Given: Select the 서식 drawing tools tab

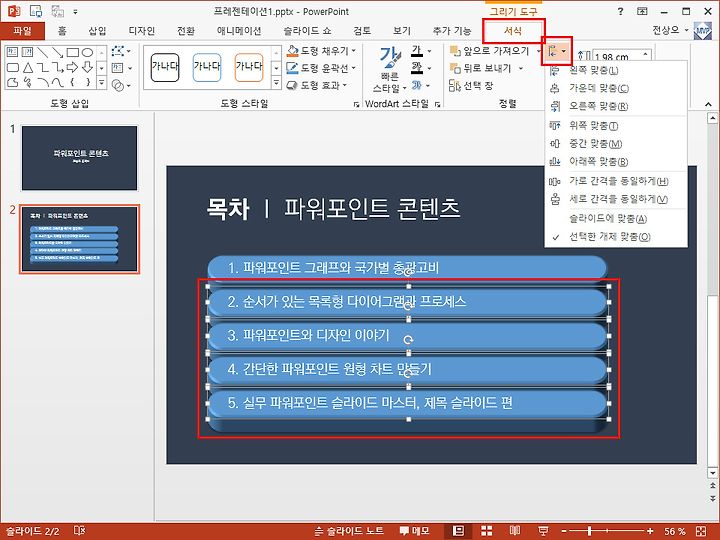Looking at the screenshot, I should tap(513, 31).
